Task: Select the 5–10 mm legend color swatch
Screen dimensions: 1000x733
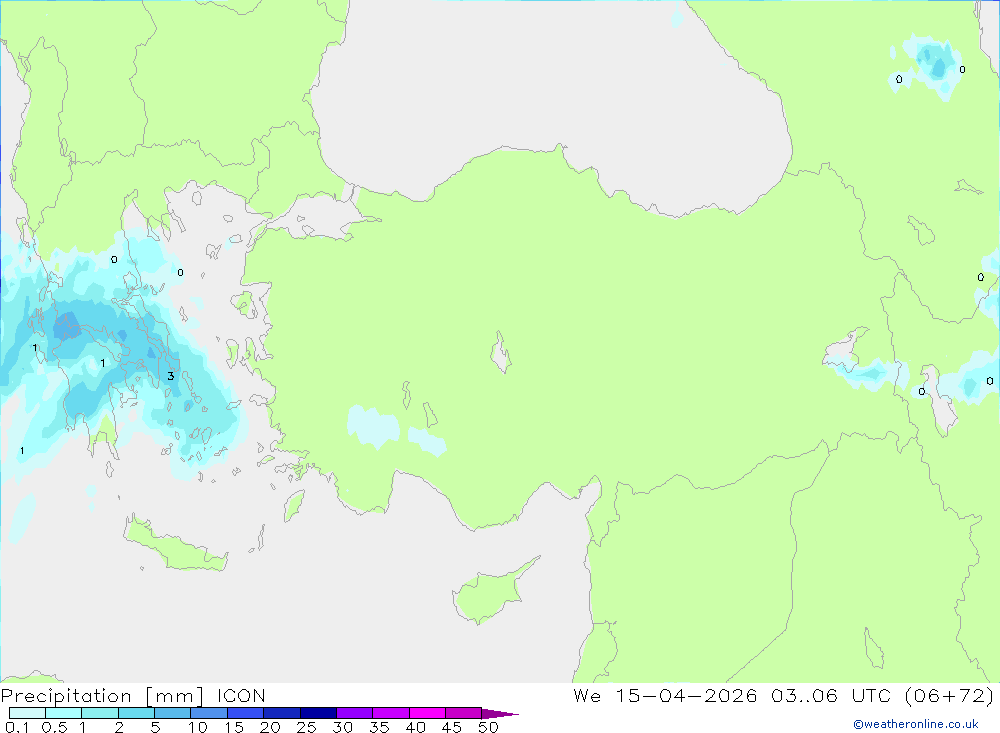Action: pyautogui.click(x=173, y=713)
